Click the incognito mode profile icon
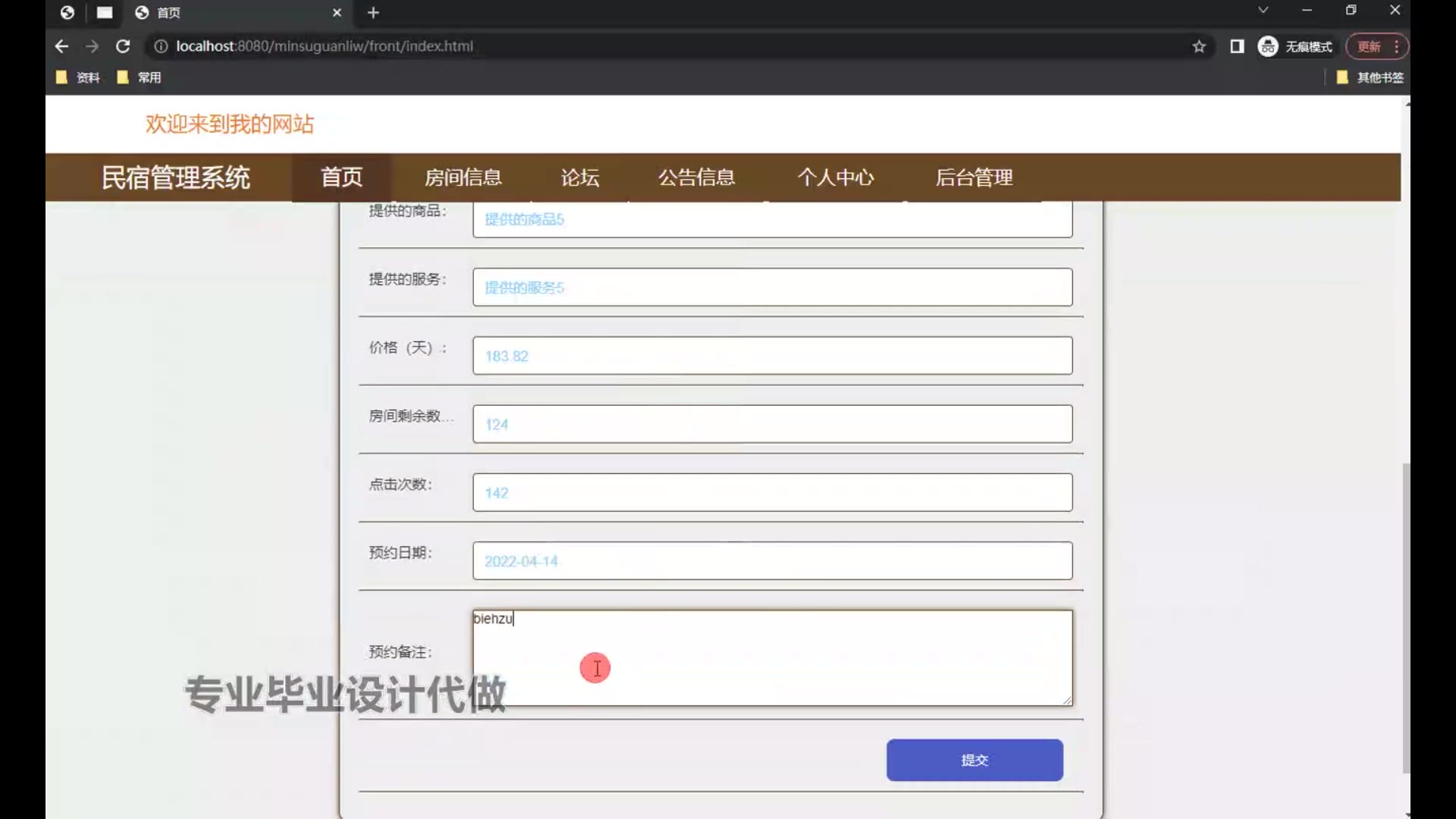Viewport: 1456px width, 819px height. [1268, 46]
